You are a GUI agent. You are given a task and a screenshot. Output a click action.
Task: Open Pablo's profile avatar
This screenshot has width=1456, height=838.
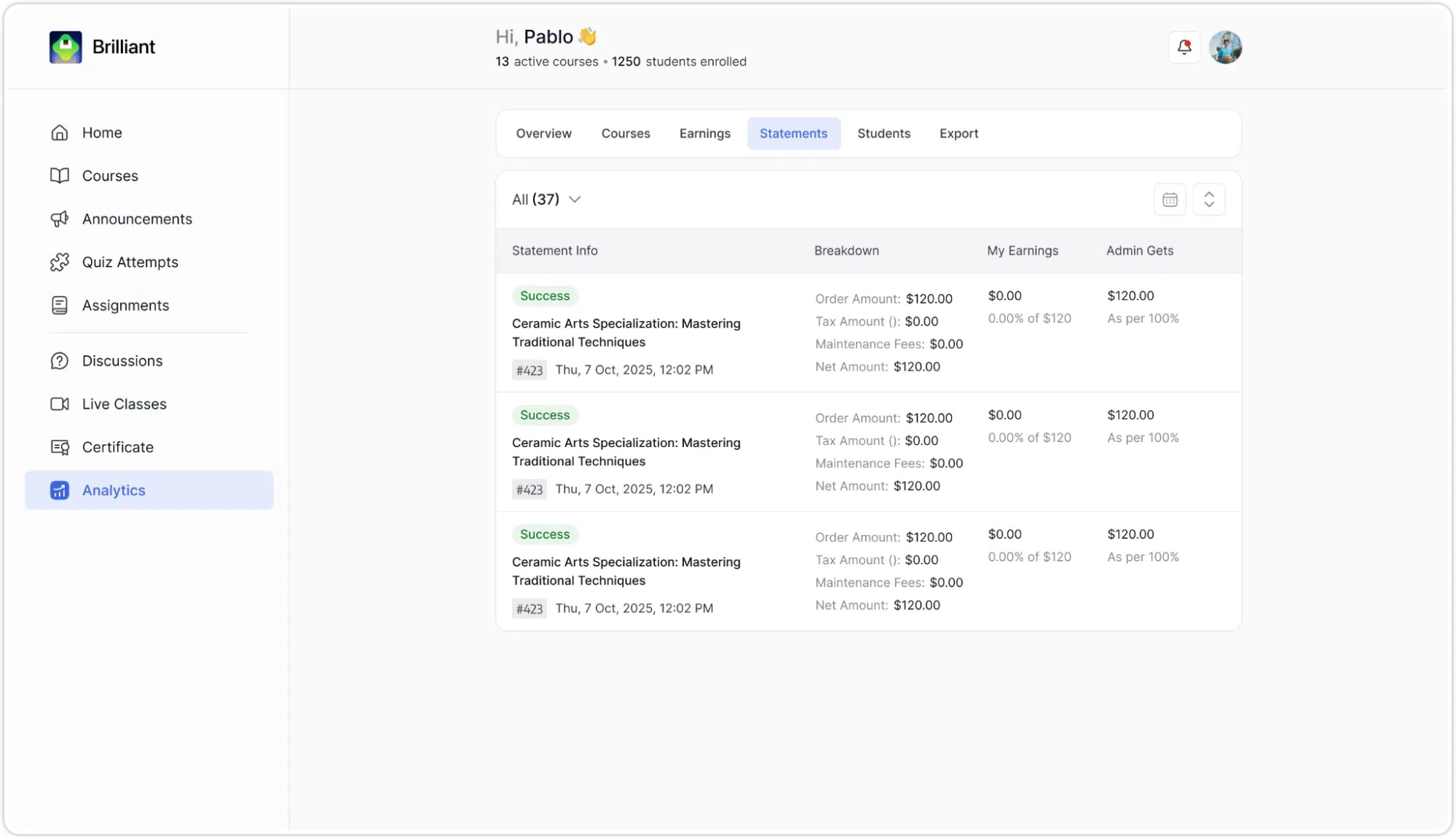tap(1226, 47)
